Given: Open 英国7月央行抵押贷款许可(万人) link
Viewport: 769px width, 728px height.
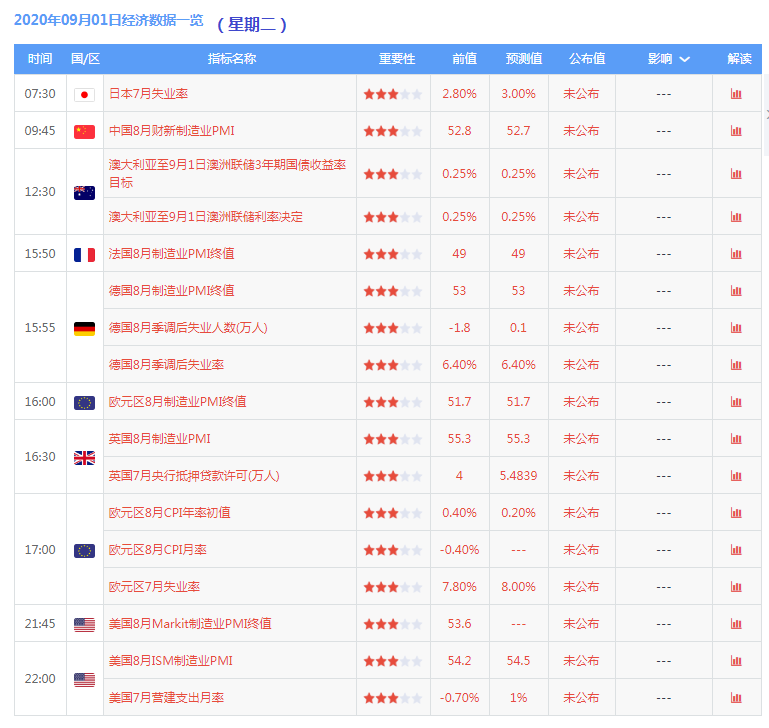Looking at the screenshot, I should pos(194,476).
